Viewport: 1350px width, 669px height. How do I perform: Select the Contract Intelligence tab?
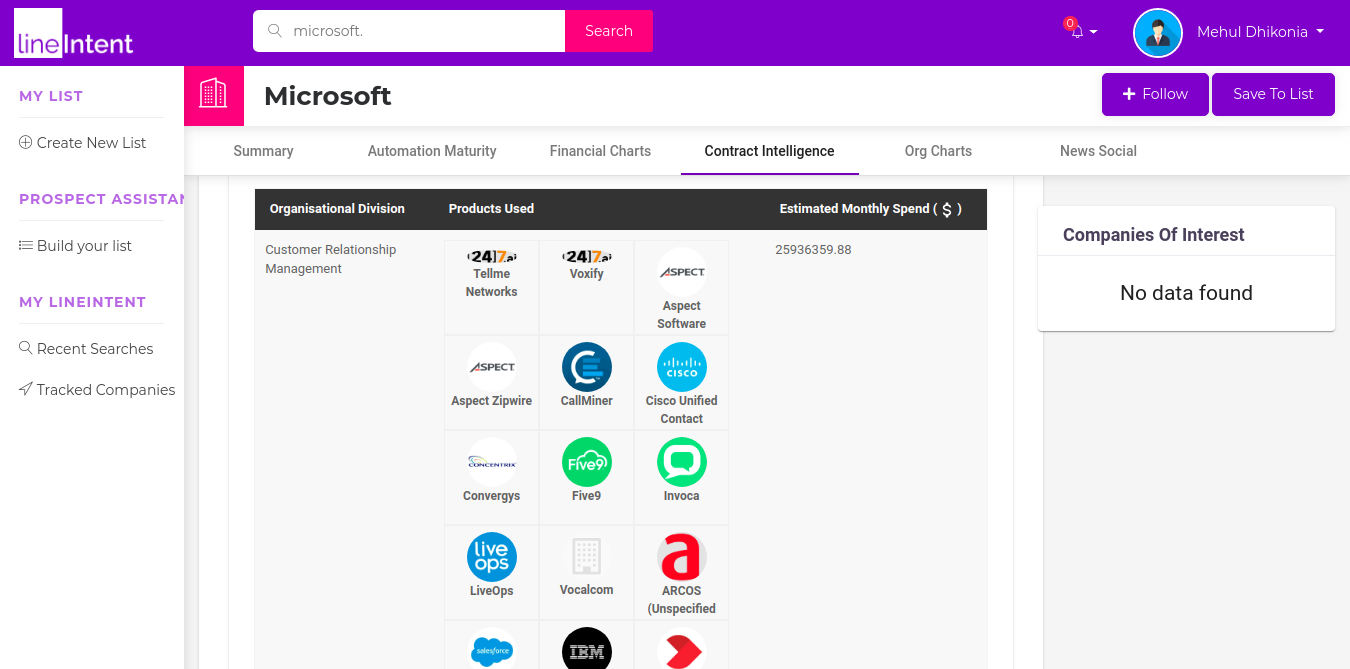click(769, 151)
